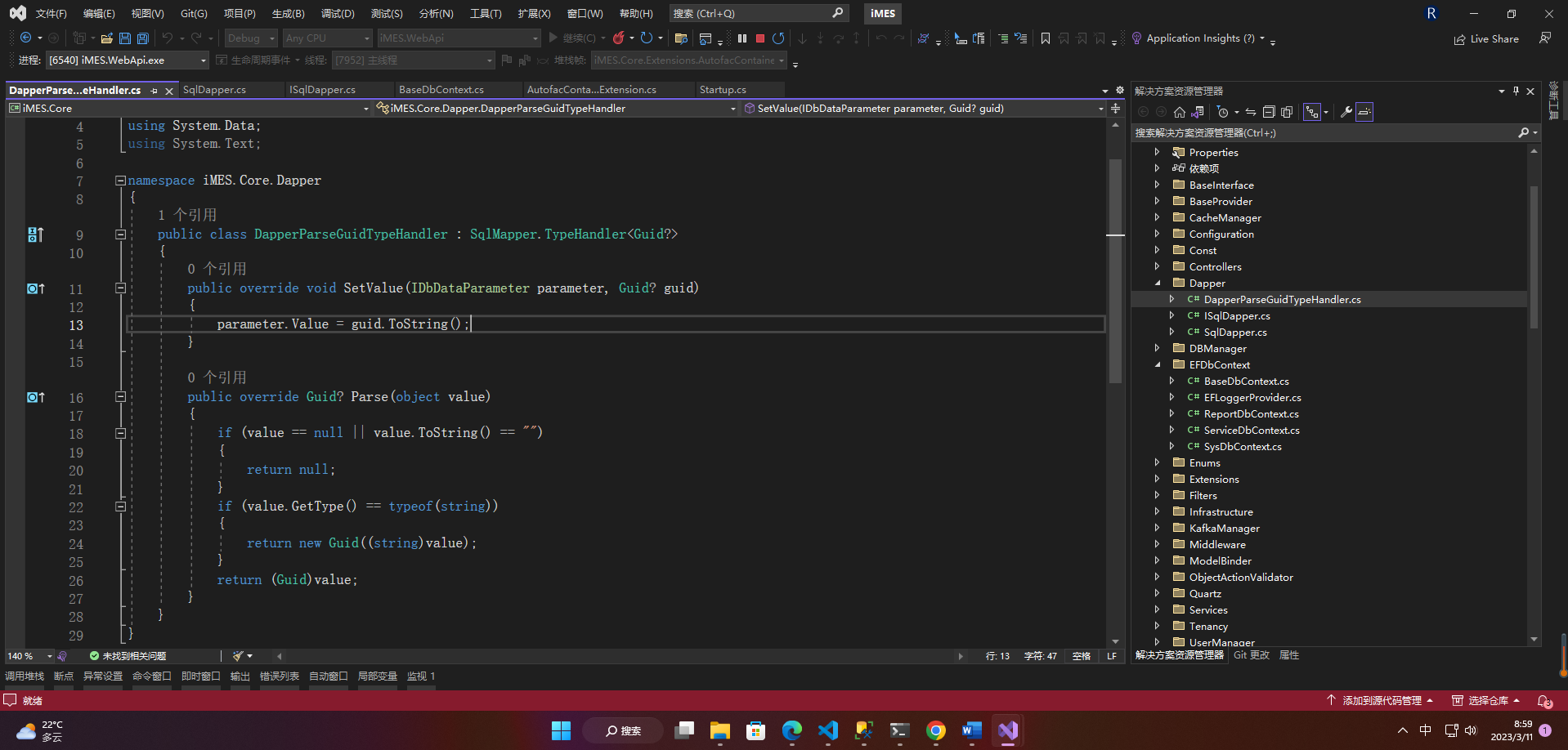Toggle preview selected items in Solution Explorer
Image resolution: width=1568 pixels, height=750 pixels.
[1364, 112]
